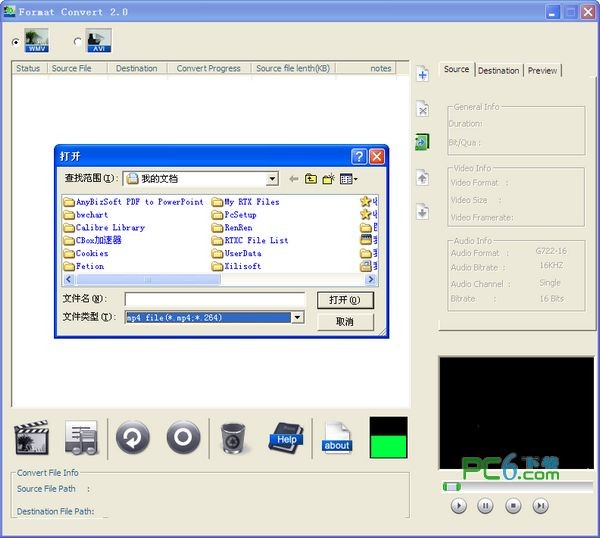The image size is (600, 538).
Task: Select the AnyBizSoft PDF to PowerPoint folder
Action: (x=134, y=202)
